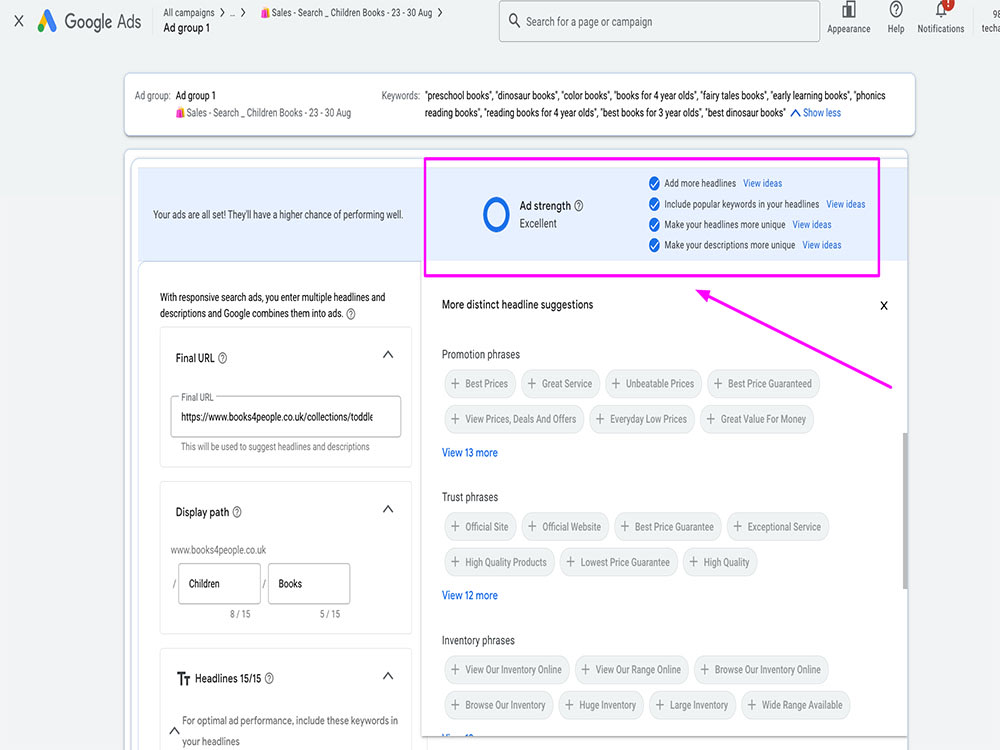The height and width of the screenshot is (750, 1000).
Task: Click the Display path help icon
Action: (237, 511)
